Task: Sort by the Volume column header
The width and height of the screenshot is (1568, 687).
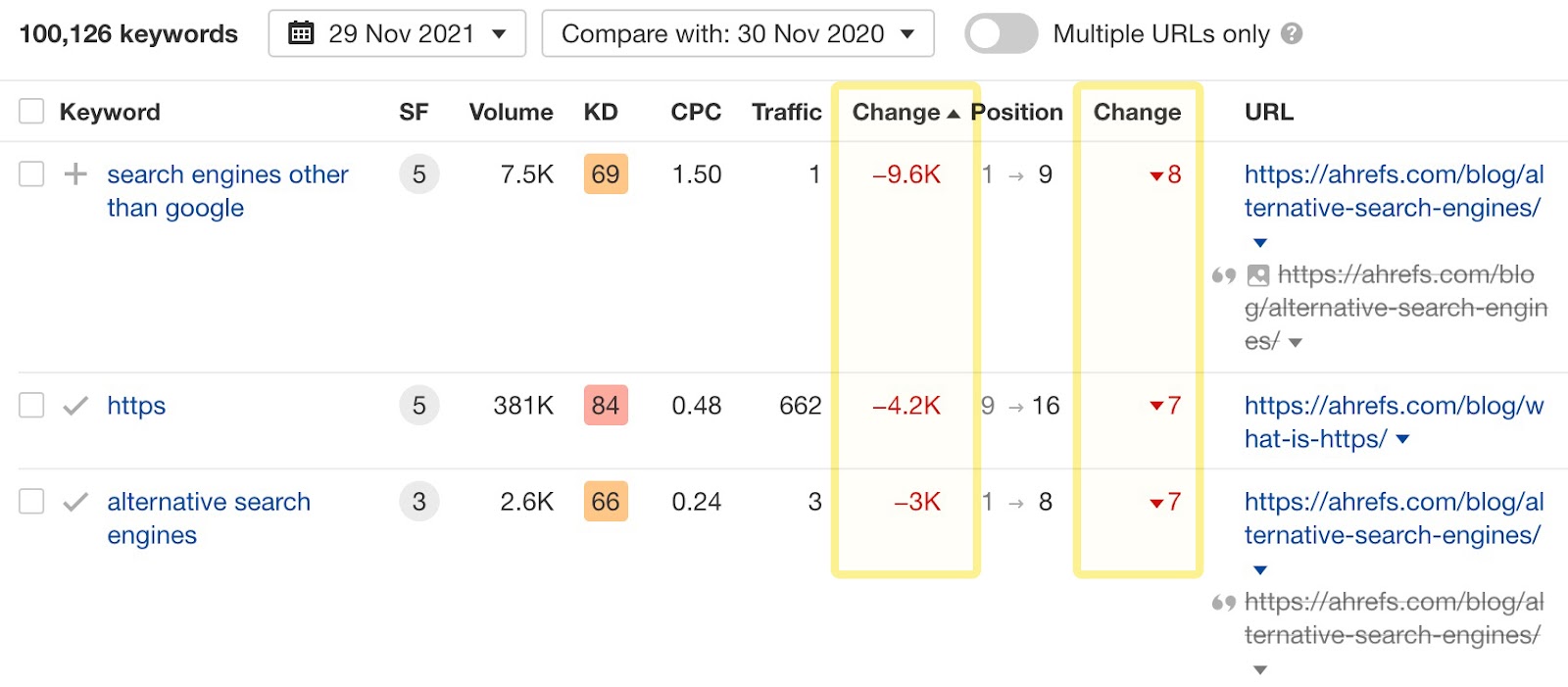Action: pyautogui.click(x=511, y=112)
